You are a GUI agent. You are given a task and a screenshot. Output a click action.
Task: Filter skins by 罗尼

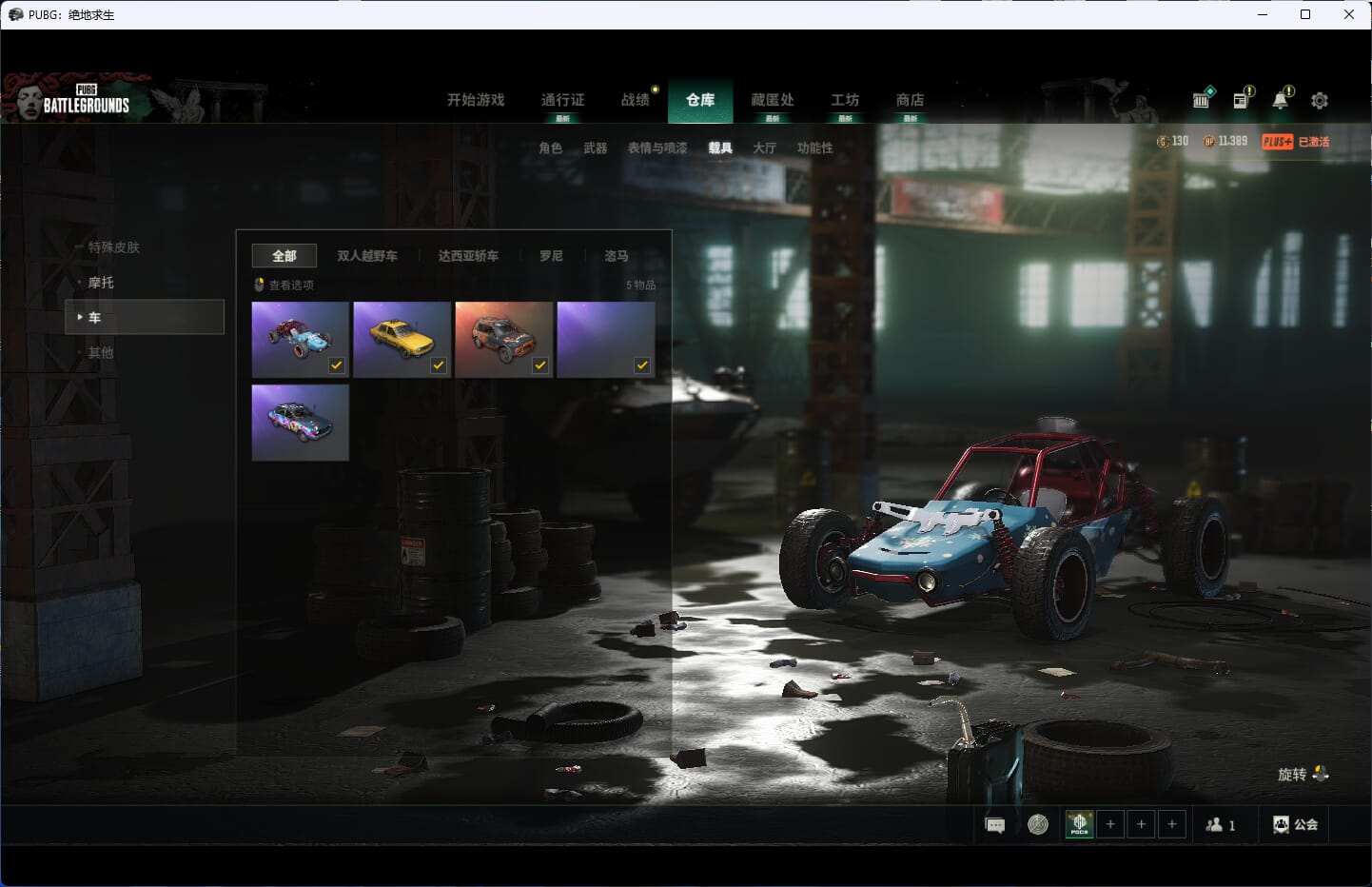(551, 256)
